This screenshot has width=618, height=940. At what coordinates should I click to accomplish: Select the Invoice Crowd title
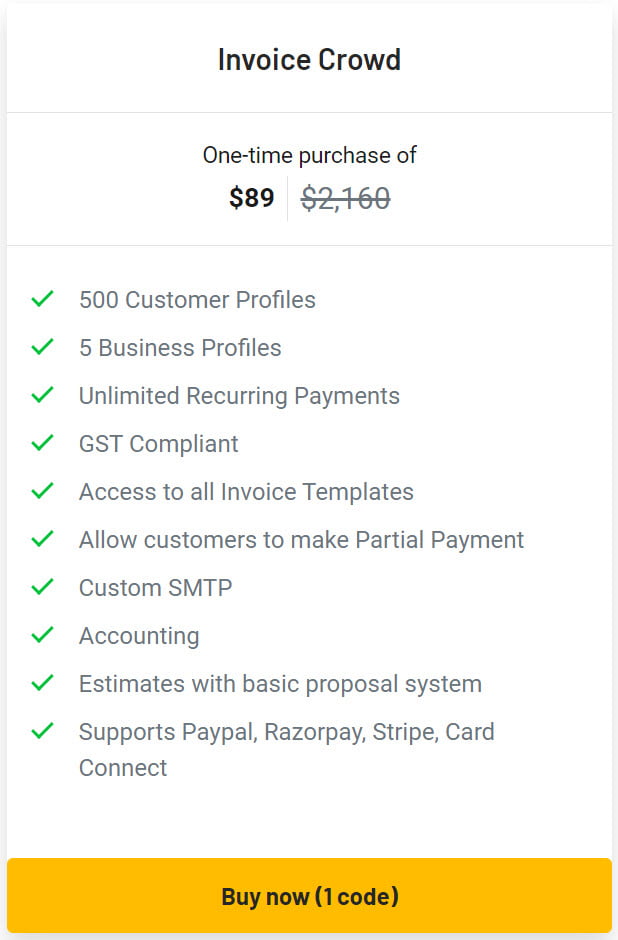click(309, 60)
